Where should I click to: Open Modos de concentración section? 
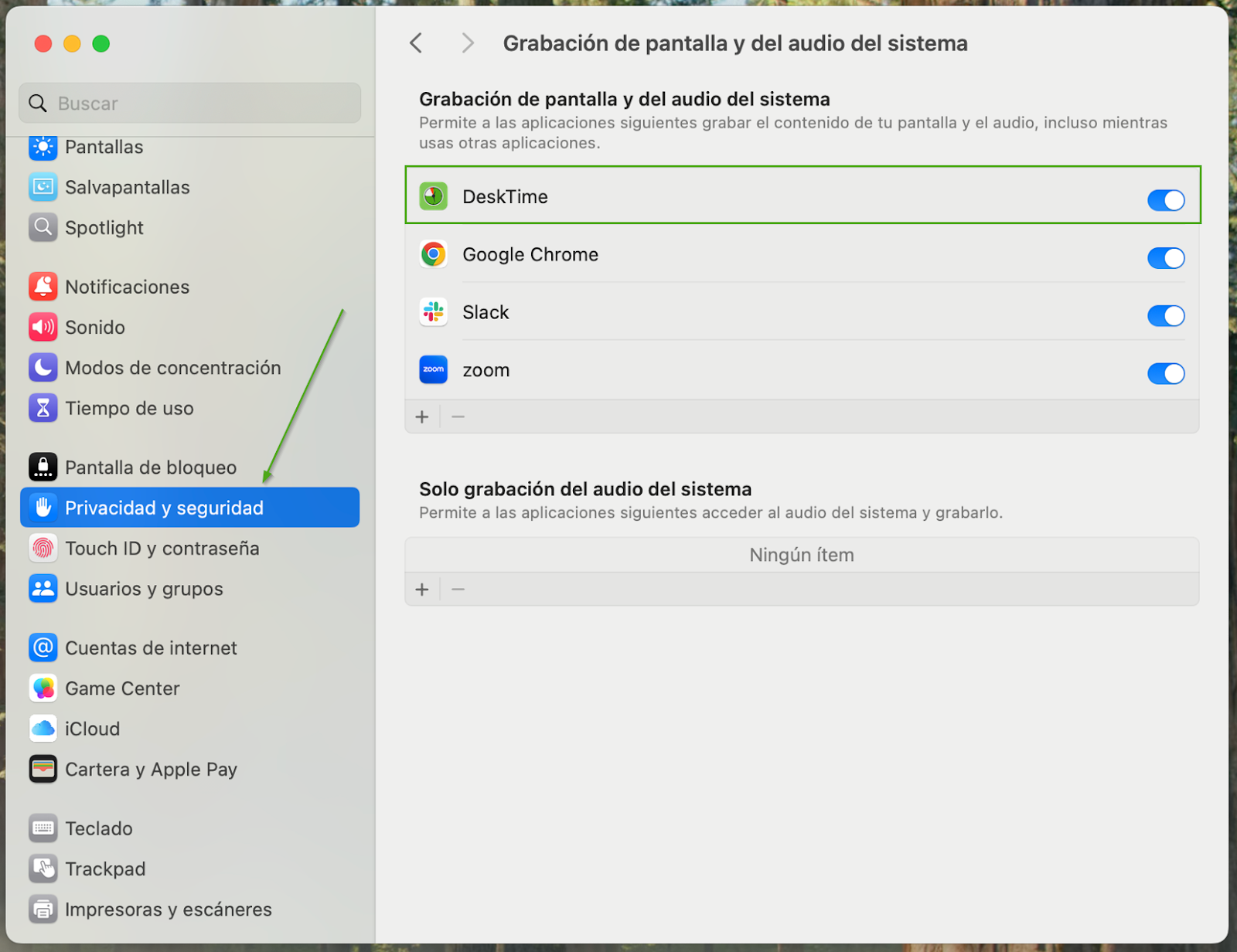pyautogui.click(x=172, y=368)
